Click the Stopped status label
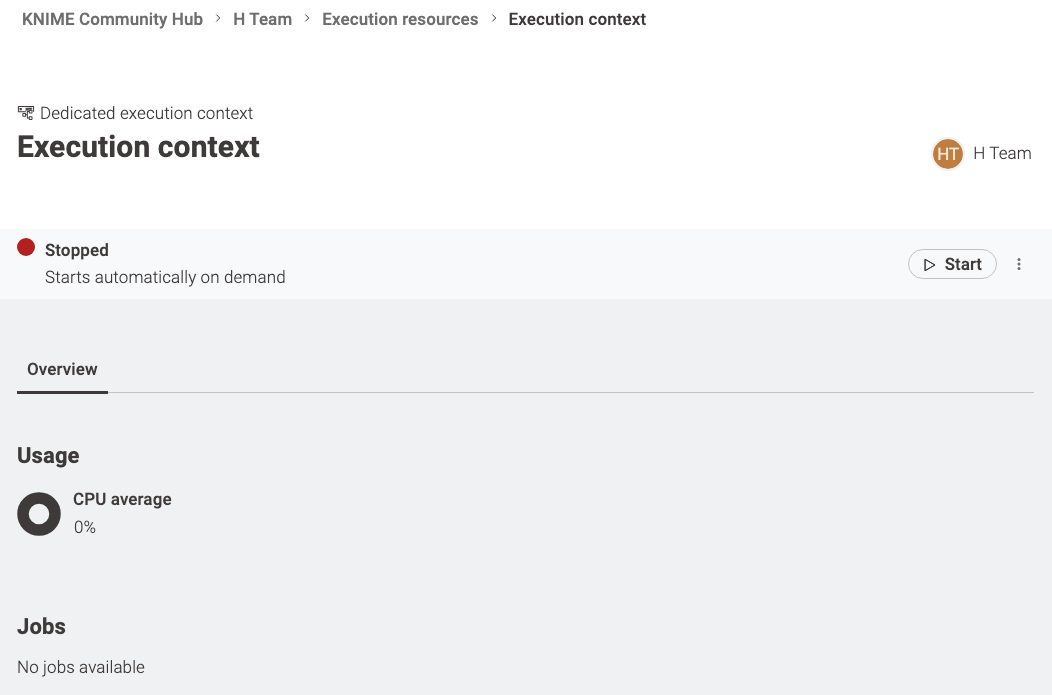 (76, 250)
